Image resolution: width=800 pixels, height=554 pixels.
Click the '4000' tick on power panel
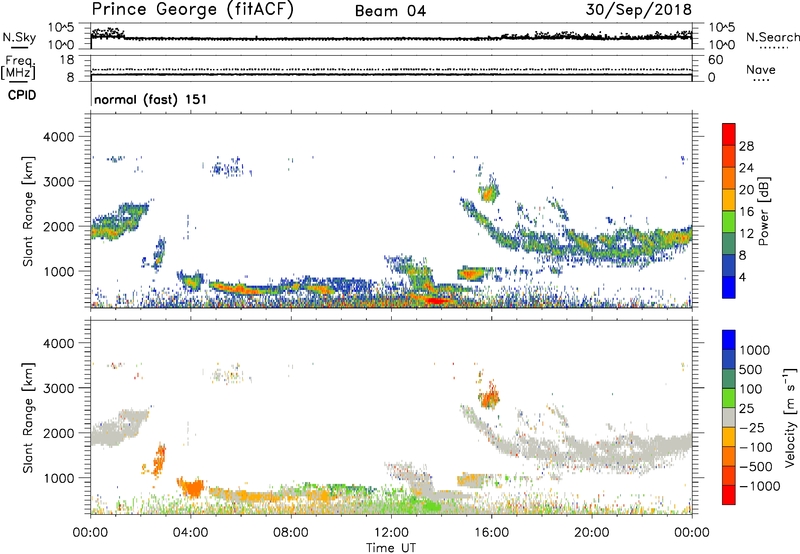pyautogui.click(x=59, y=137)
